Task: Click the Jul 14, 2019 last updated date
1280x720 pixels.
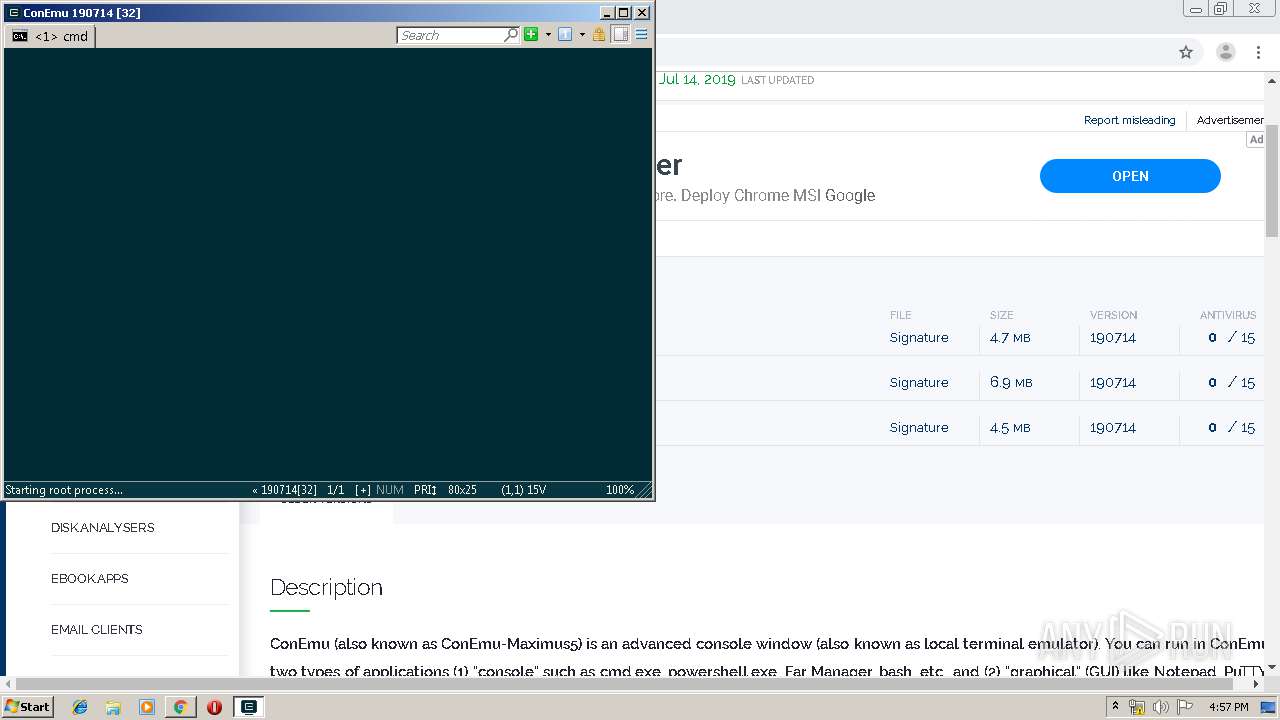Action: [x=697, y=80]
